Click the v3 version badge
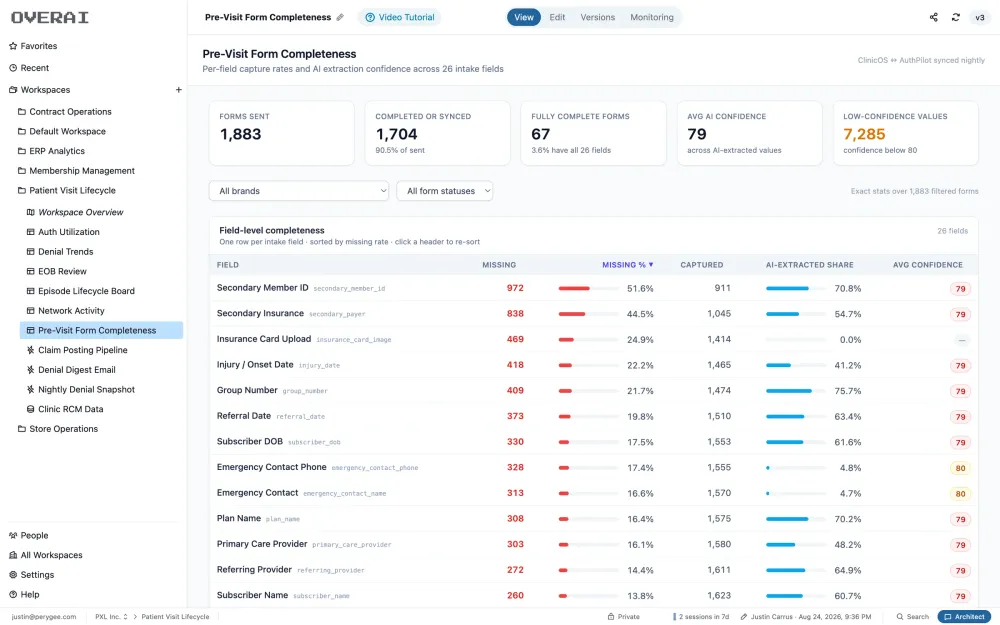 click(x=980, y=17)
